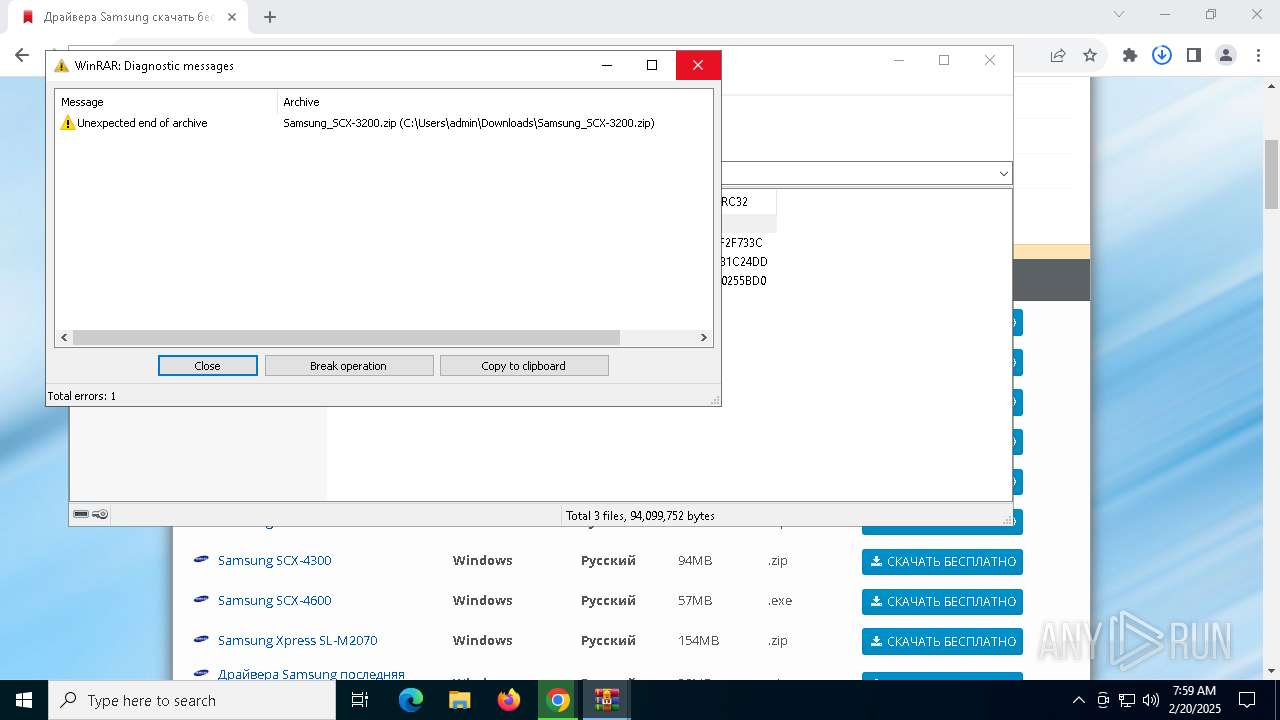Open the WinRAR address bar dropdown

pos(1004,173)
